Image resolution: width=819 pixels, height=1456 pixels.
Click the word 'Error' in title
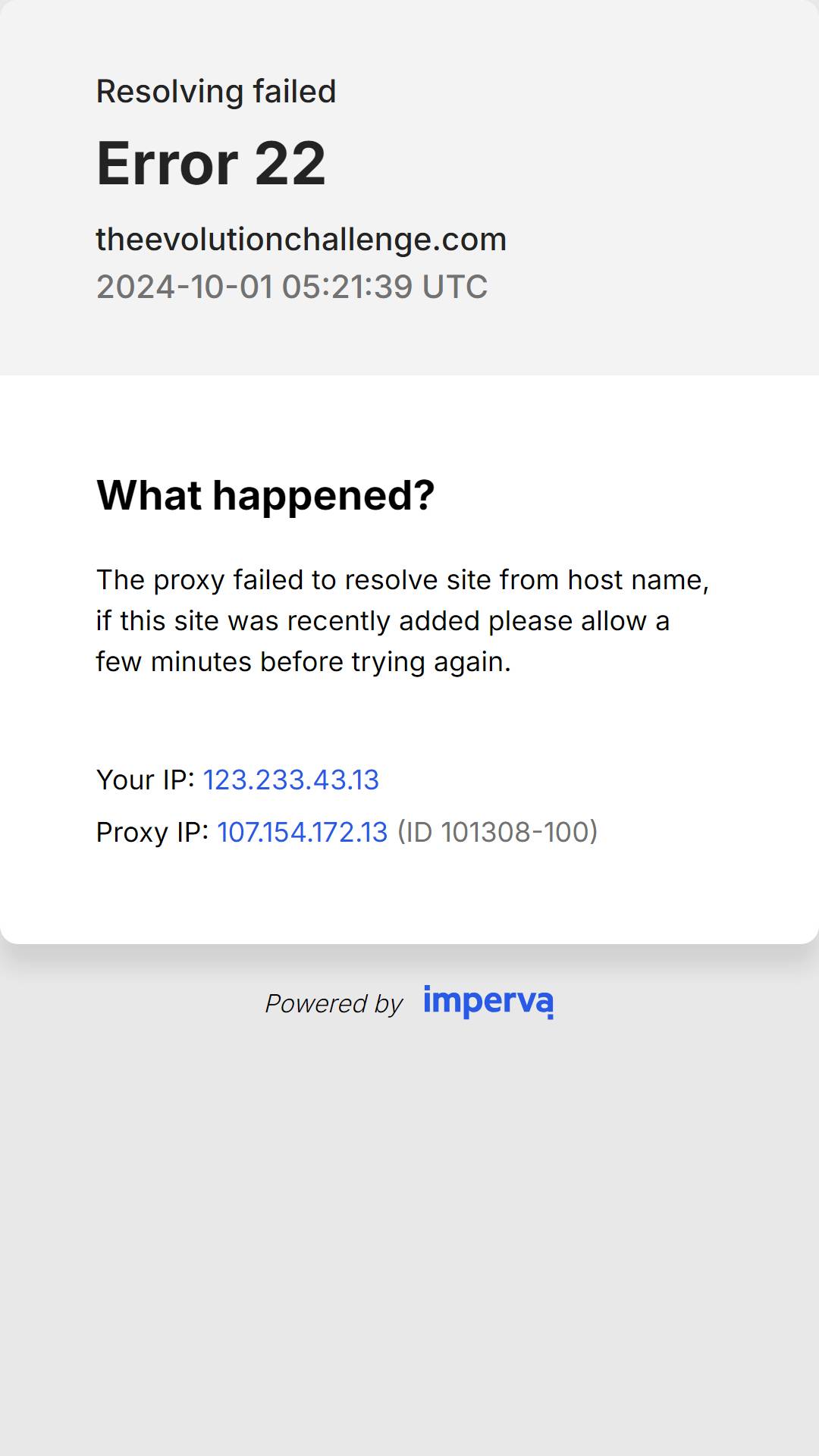click(x=168, y=163)
